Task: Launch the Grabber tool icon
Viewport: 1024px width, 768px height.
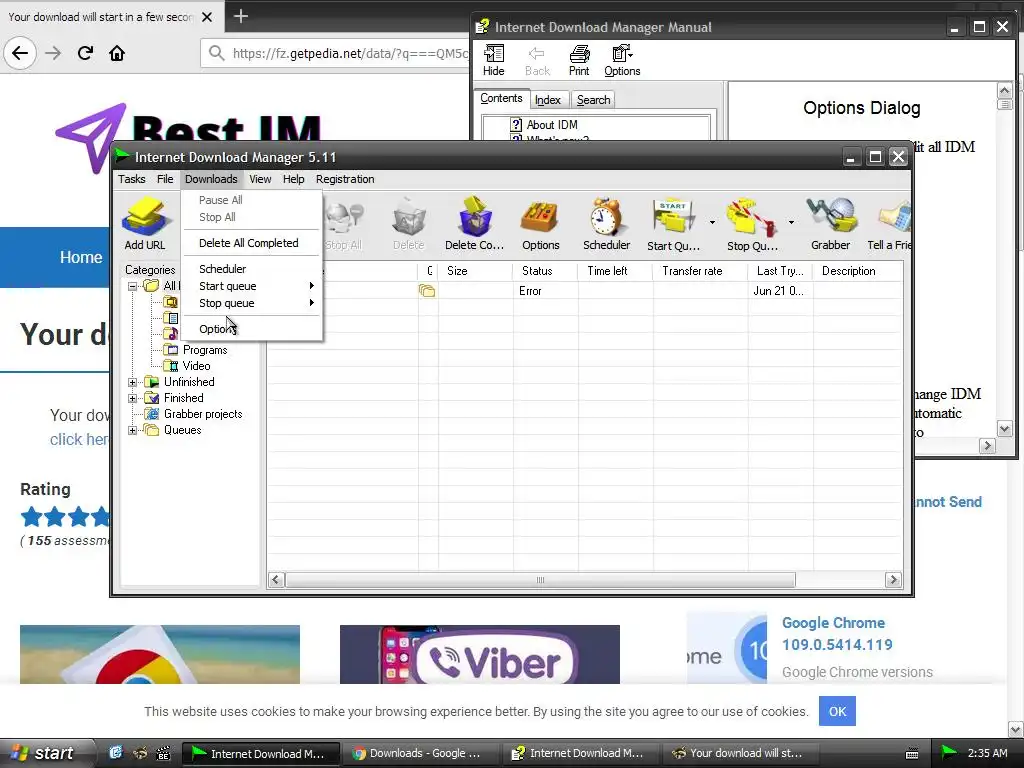Action: tap(830, 224)
